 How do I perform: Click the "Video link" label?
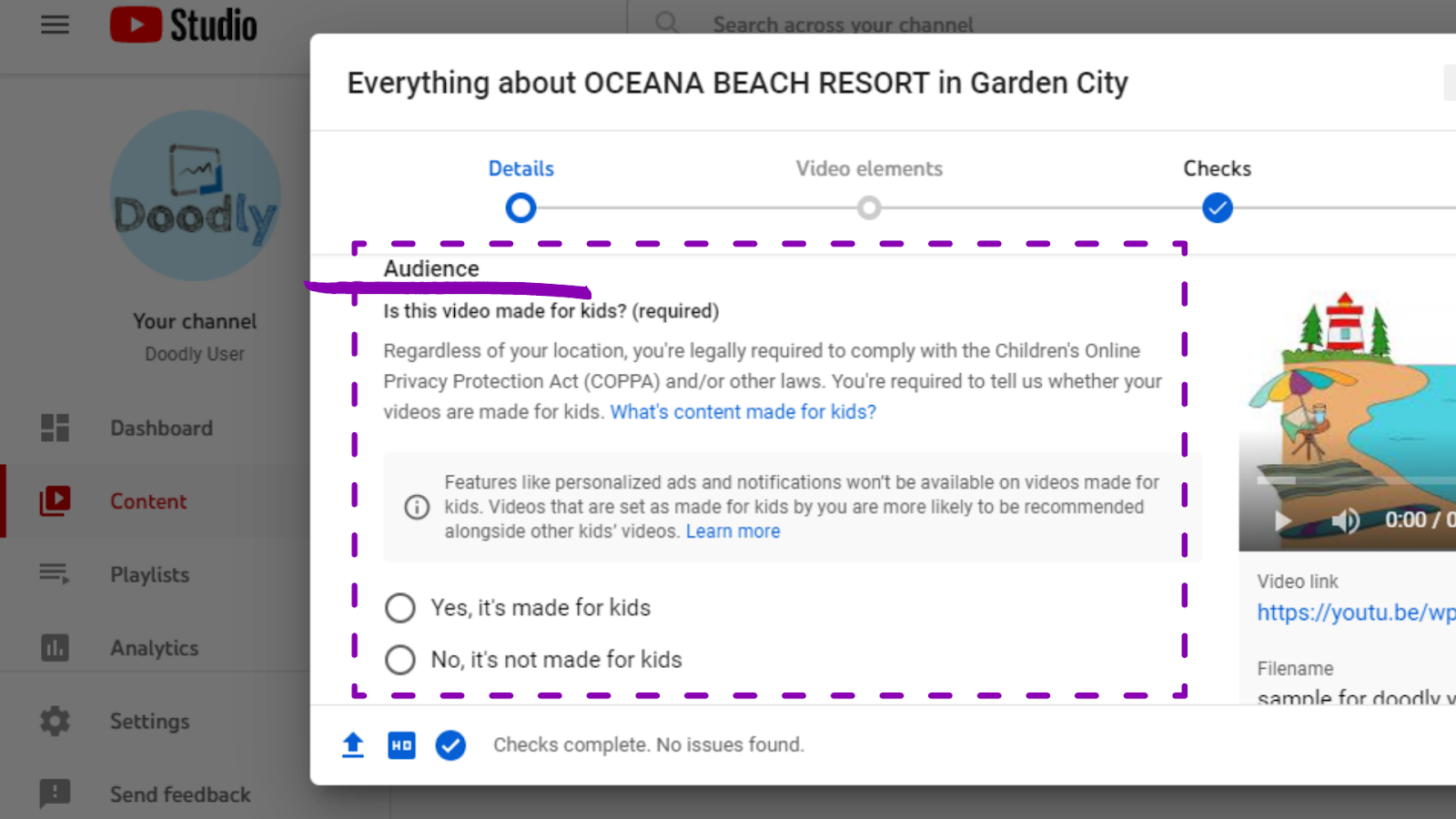point(1298,581)
